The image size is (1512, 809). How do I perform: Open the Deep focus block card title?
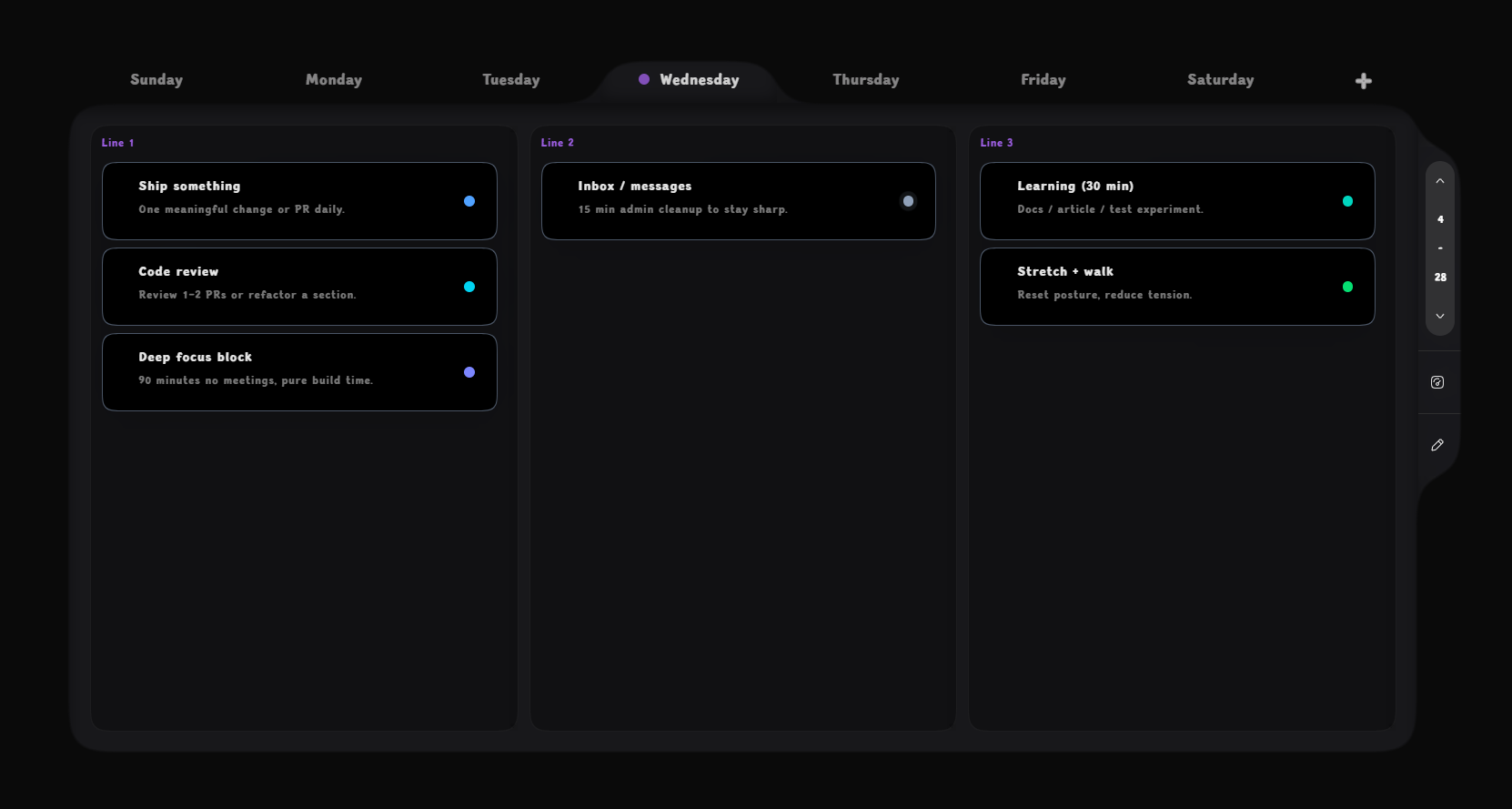coord(196,357)
